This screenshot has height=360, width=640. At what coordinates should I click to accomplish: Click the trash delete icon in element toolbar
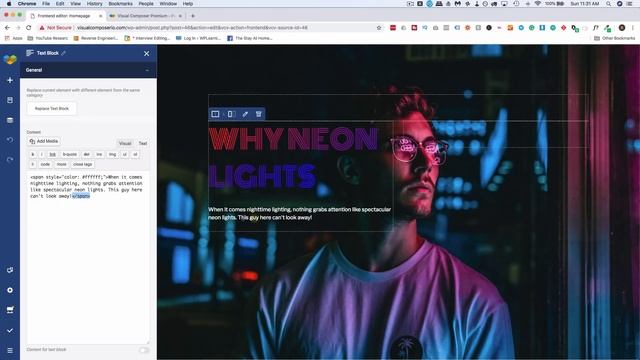(259, 114)
